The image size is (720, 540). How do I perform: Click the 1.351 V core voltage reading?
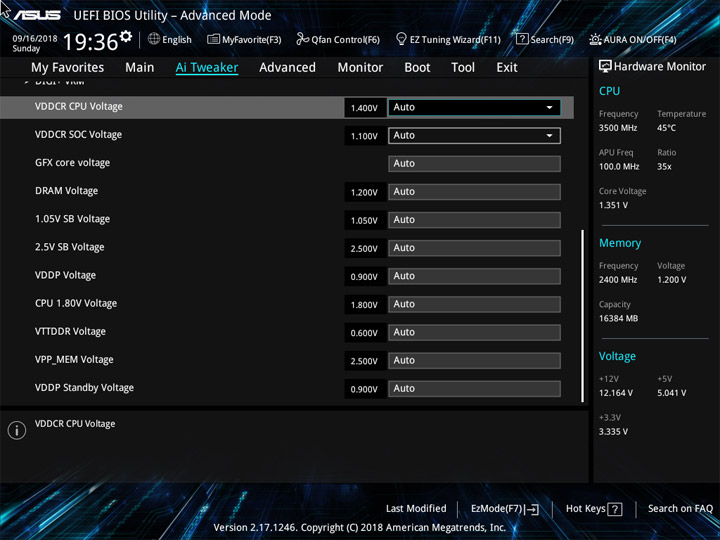pos(613,205)
